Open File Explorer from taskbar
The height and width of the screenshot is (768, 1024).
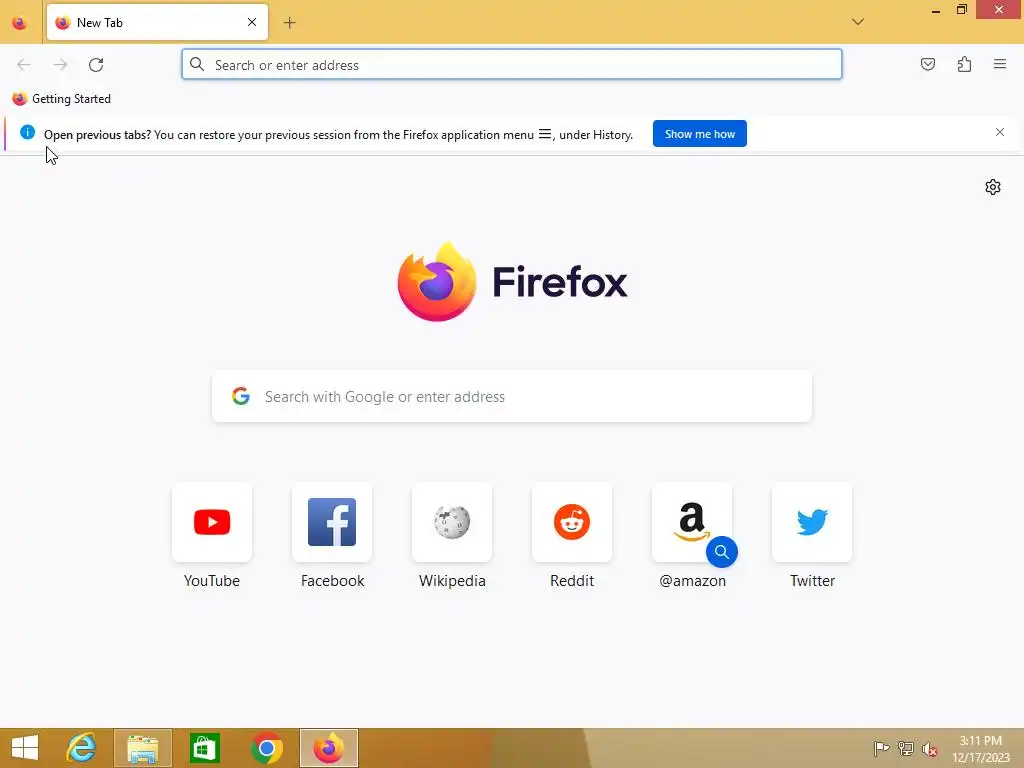tap(142, 748)
